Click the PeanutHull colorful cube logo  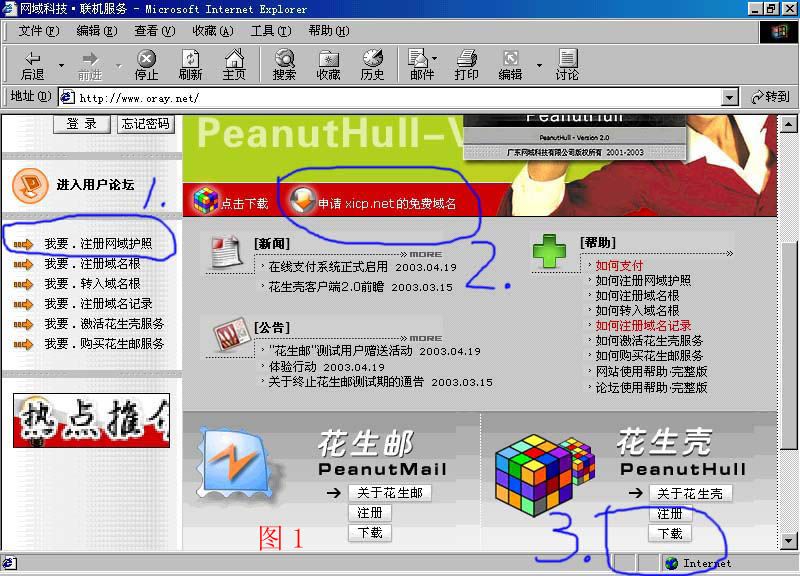(544, 474)
